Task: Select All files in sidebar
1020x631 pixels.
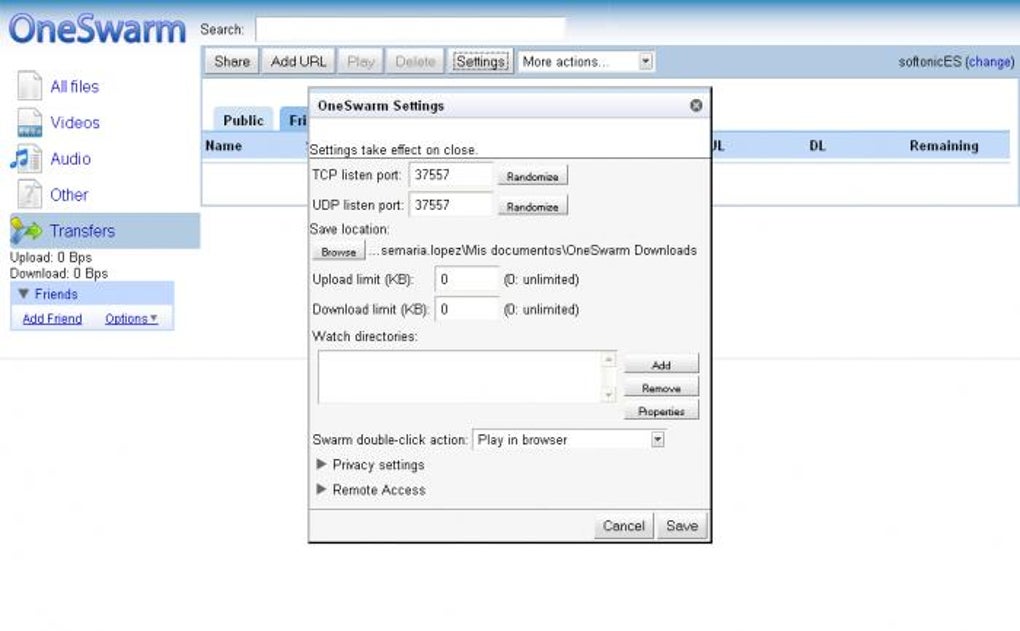Action: click(75, 87)
